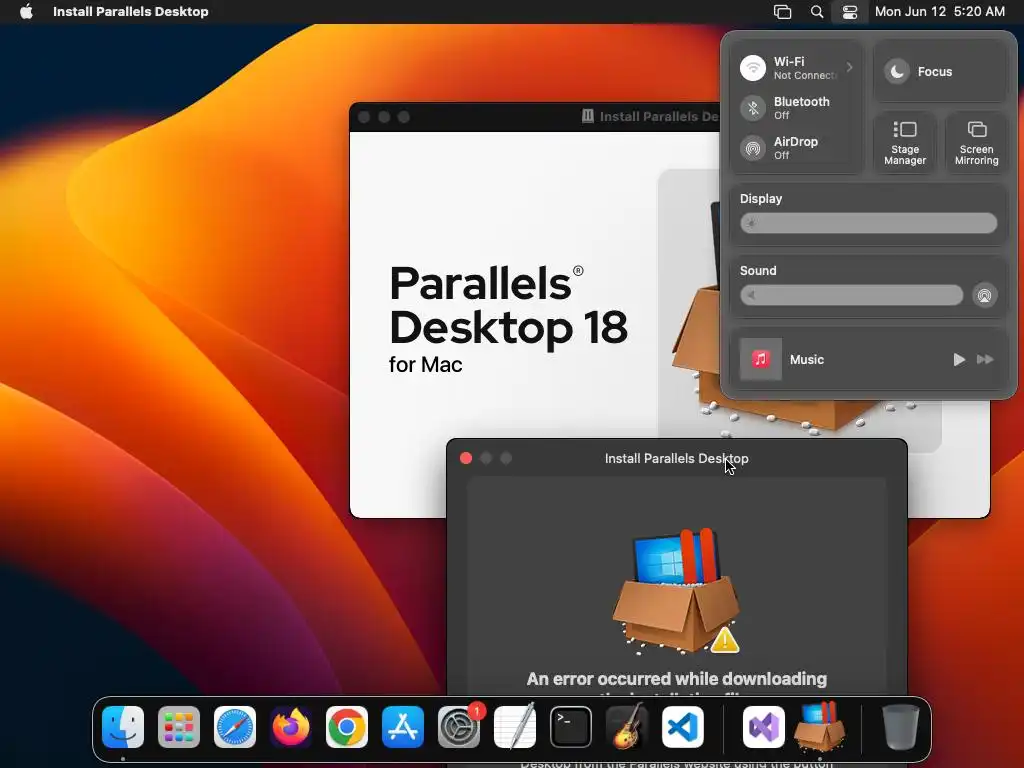The width and height of the screenshot is (1024, 768).
Task: Click the Parallels box icon with warning
Action: (677, 591)
